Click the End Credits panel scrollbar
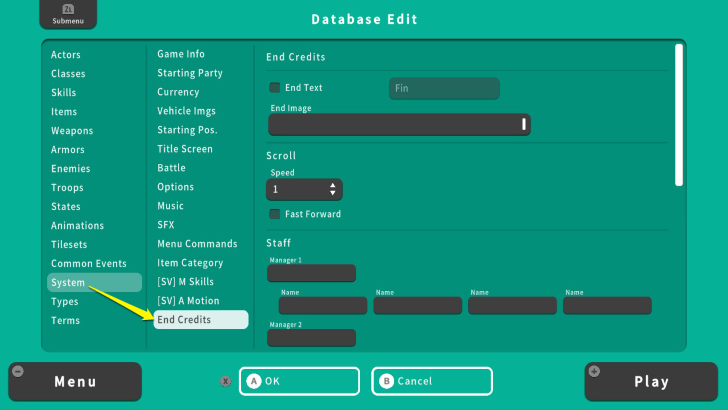 679,115
